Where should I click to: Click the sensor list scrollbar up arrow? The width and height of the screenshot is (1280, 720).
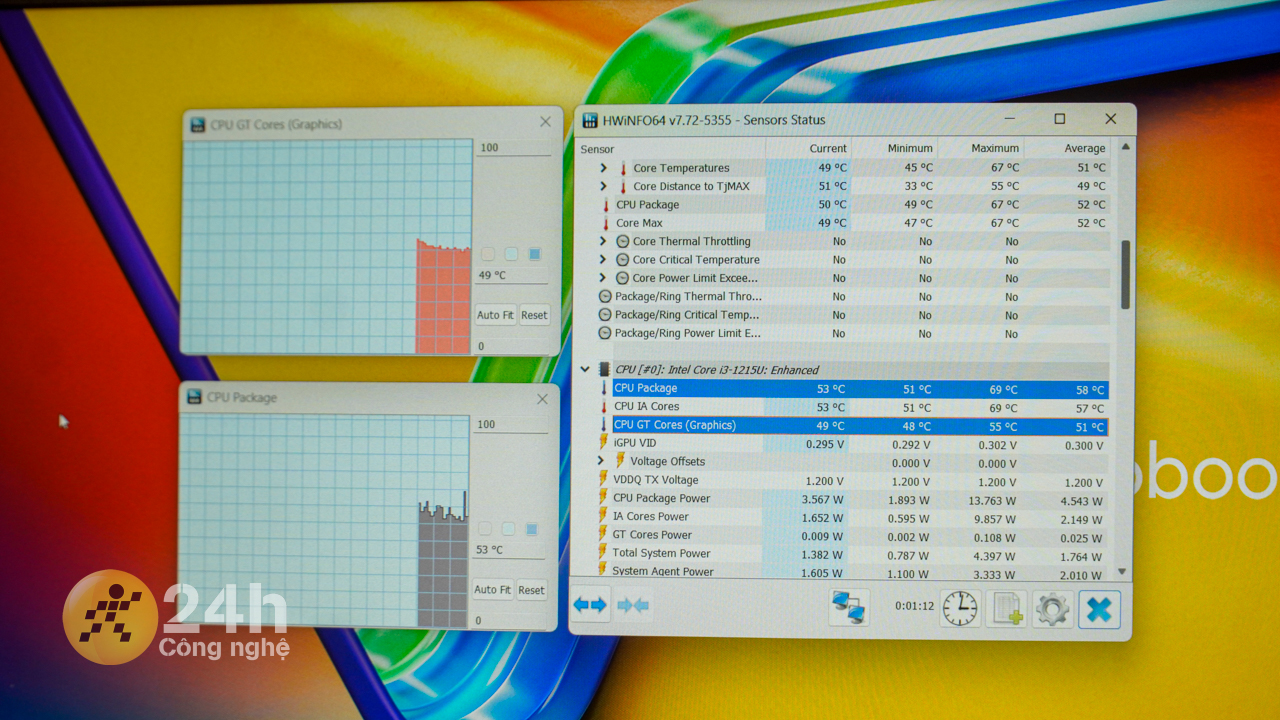point(1124,147)
